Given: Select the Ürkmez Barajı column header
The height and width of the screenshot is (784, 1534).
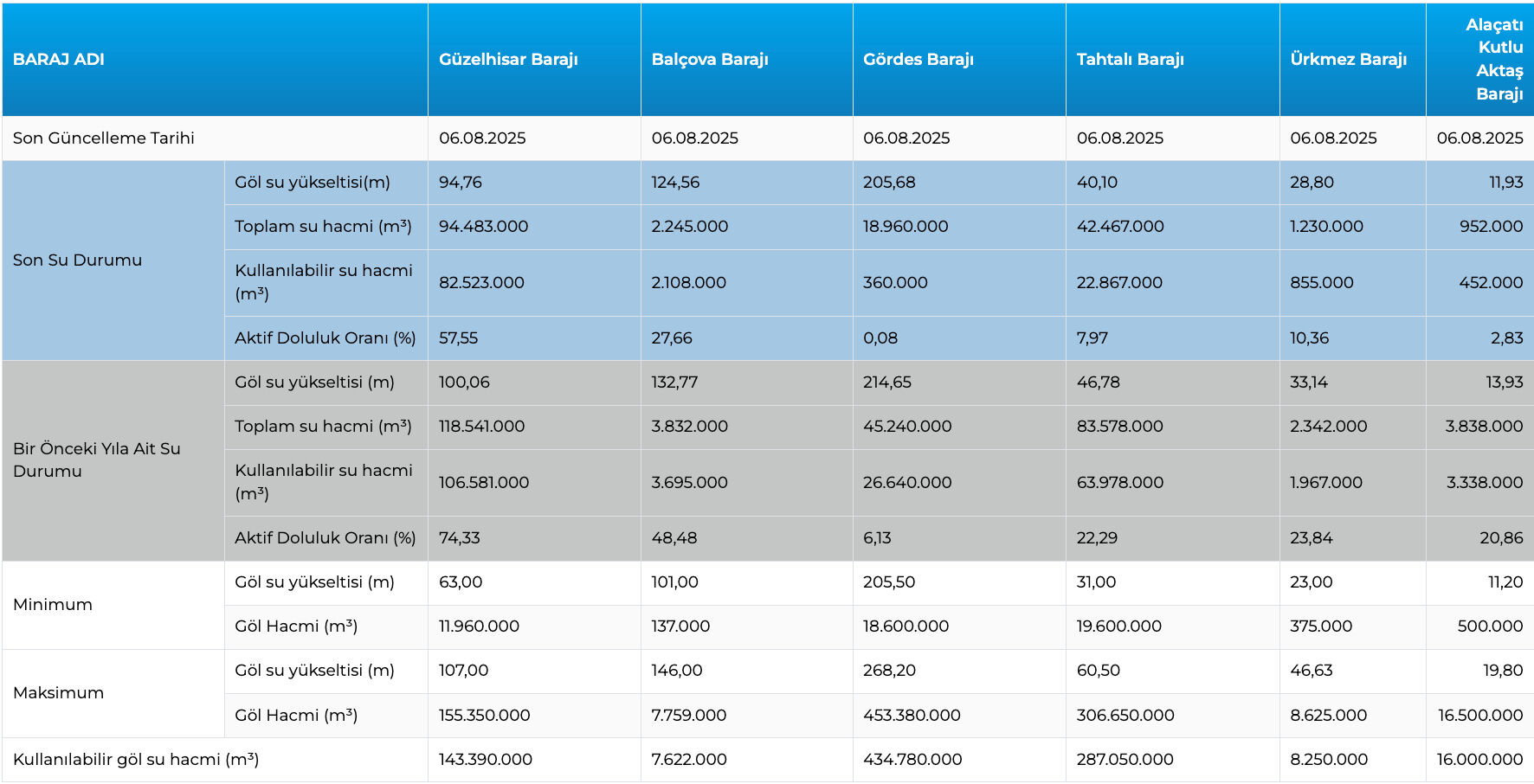Looking at the screenshot, I should [x=1348, y=60].
